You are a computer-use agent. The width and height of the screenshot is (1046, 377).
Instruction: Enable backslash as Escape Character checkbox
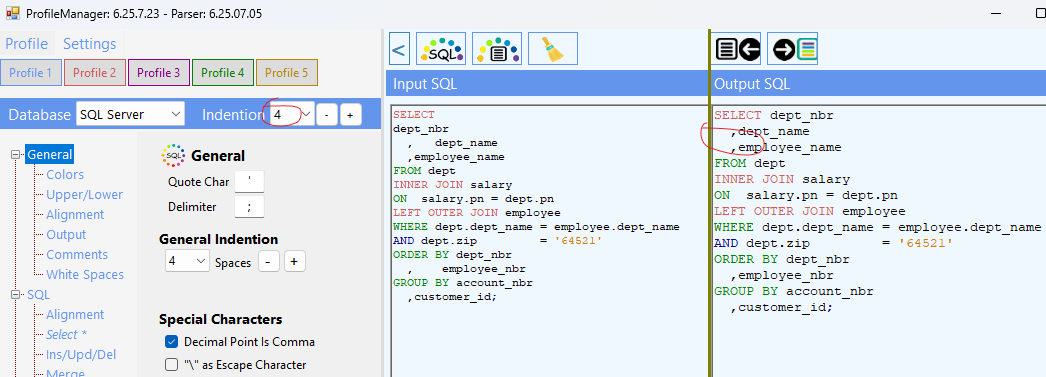tap(171, 365)
